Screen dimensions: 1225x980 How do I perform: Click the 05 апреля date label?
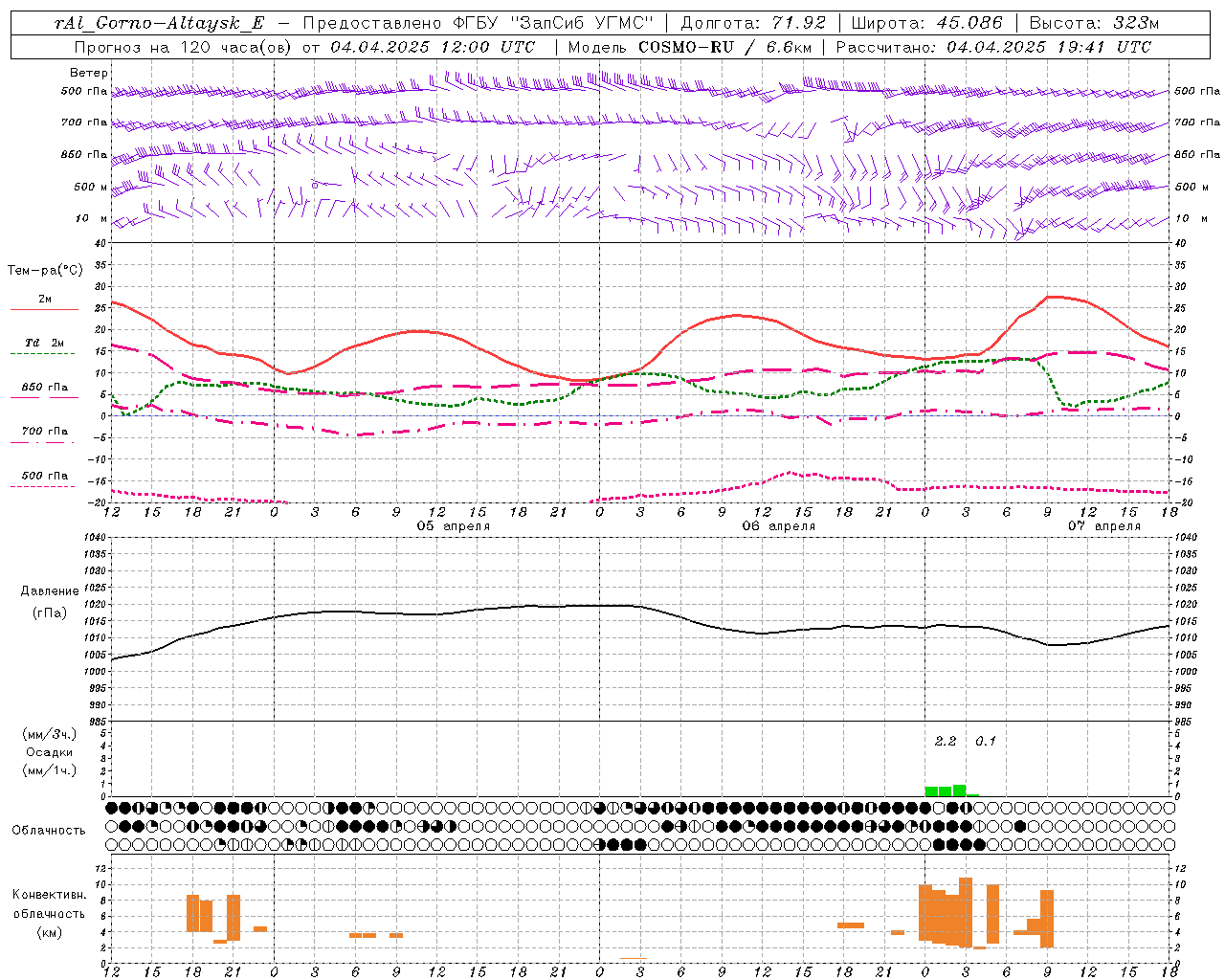pyautogui.click(x=453, y=526)
